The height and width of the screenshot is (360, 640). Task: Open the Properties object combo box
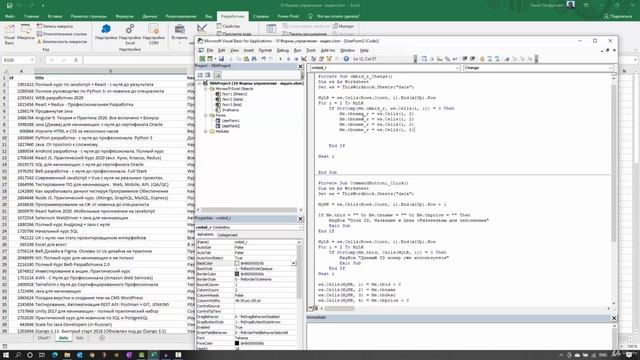coord(249,227)
